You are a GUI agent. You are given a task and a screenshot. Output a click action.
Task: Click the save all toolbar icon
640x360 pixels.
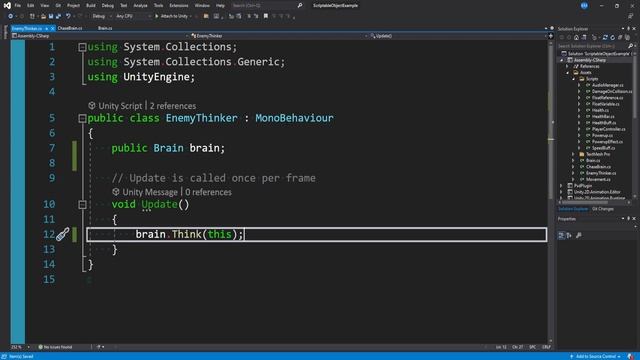tap(58, 16)
